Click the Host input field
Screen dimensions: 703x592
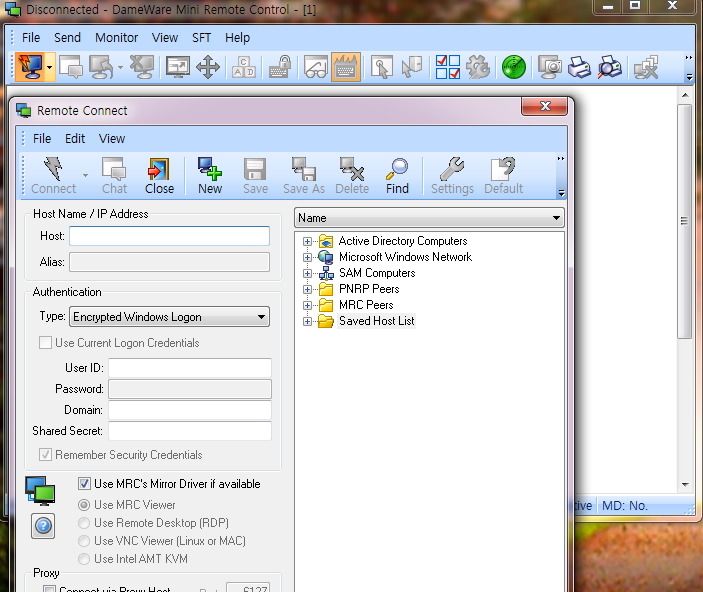pos(169,236)
